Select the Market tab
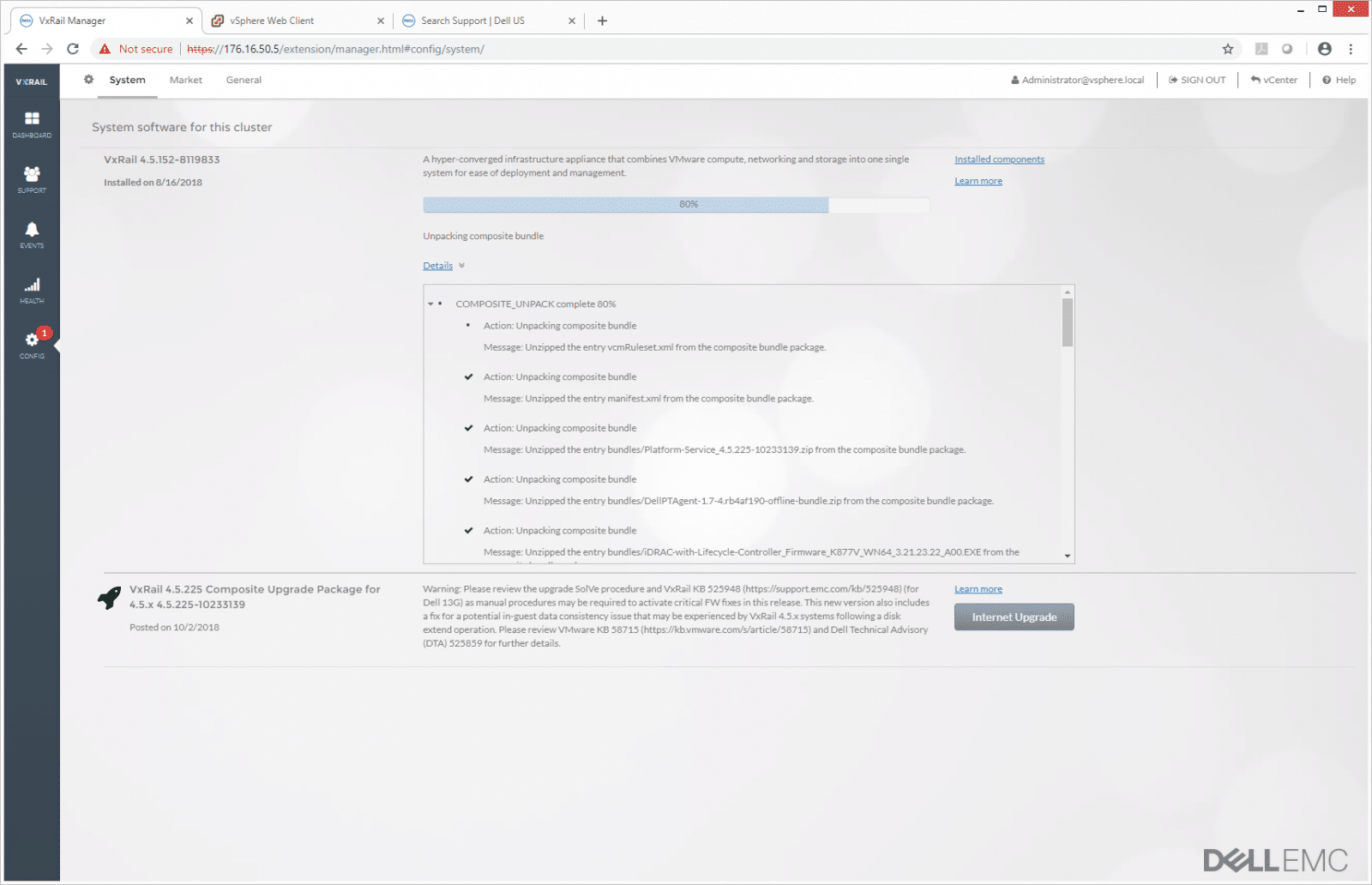This screenshot has width=1372, height=885. pyautogui.click(x=185, y=80)
